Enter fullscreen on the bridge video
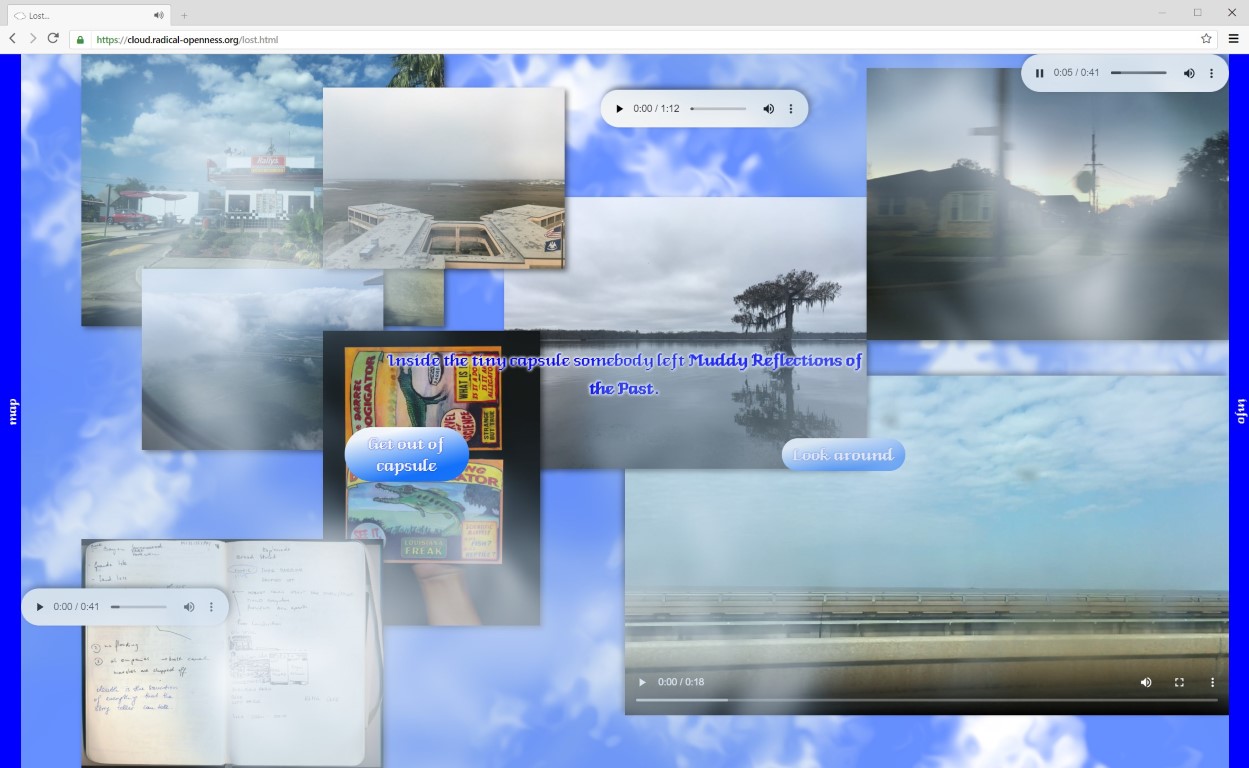This screenshot has width=1249, height=768. point(1179,682)
